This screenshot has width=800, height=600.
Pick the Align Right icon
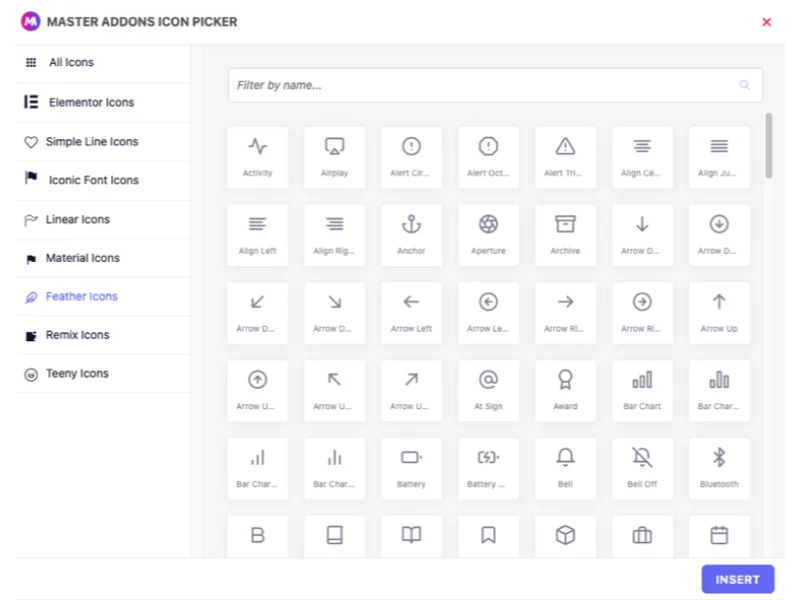pos(335,235)
